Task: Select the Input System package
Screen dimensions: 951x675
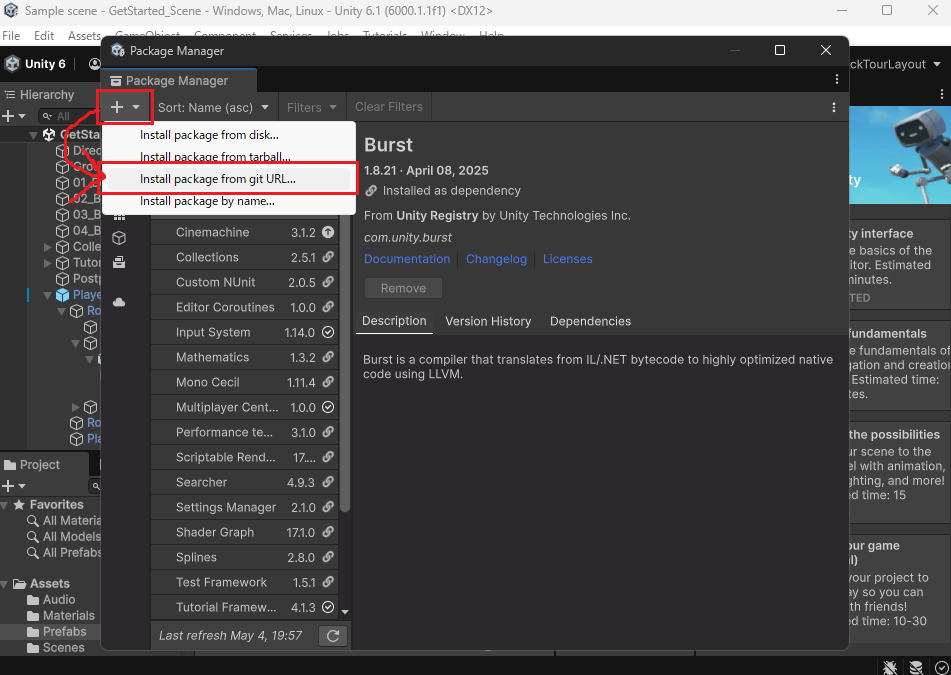Action: 244,332
